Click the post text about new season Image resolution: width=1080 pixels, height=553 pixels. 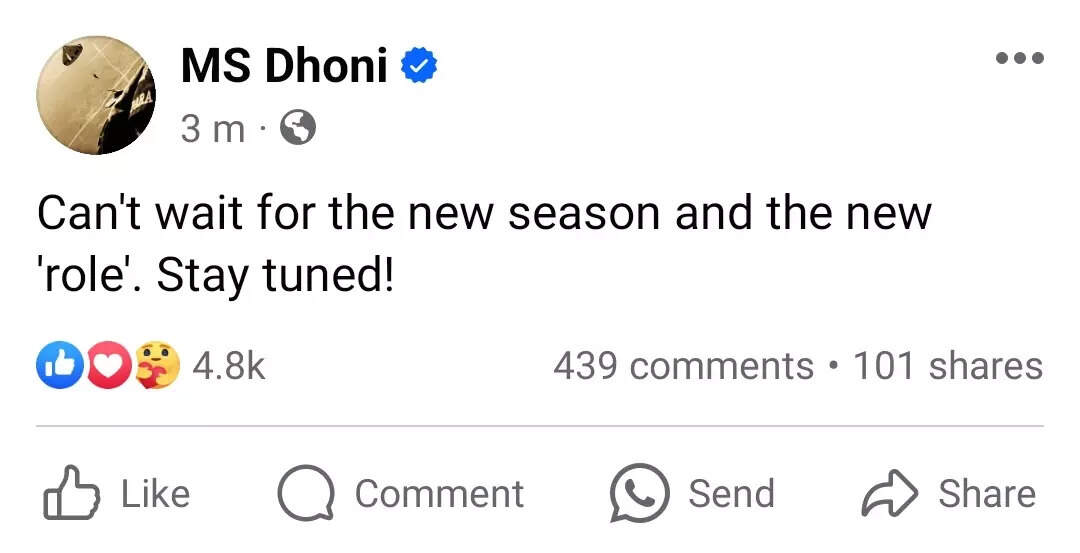pyautogui.click(x=484, y=244)
